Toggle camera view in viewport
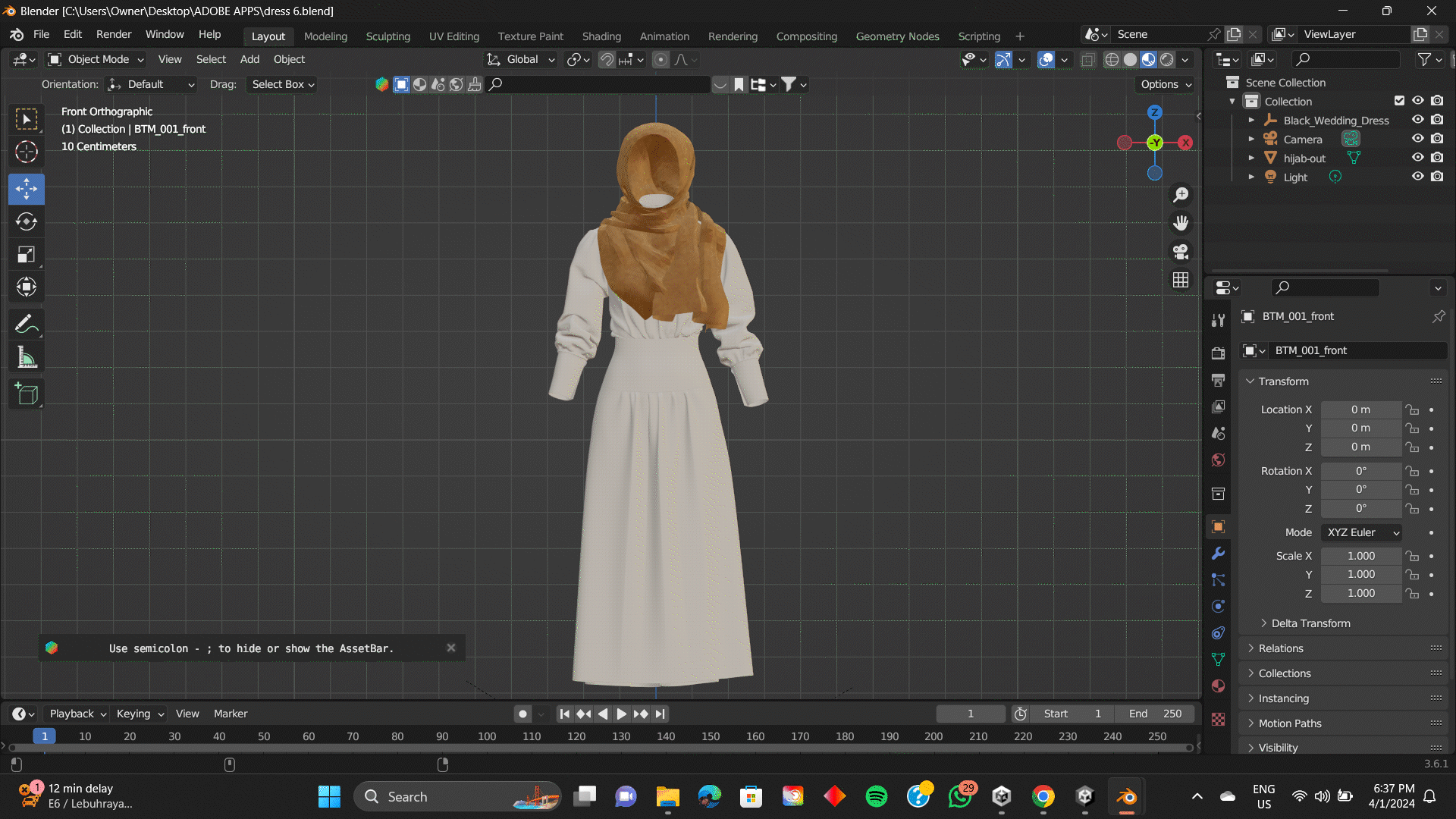Screen dimensions: 1456x819 (x=1181, y=252)
